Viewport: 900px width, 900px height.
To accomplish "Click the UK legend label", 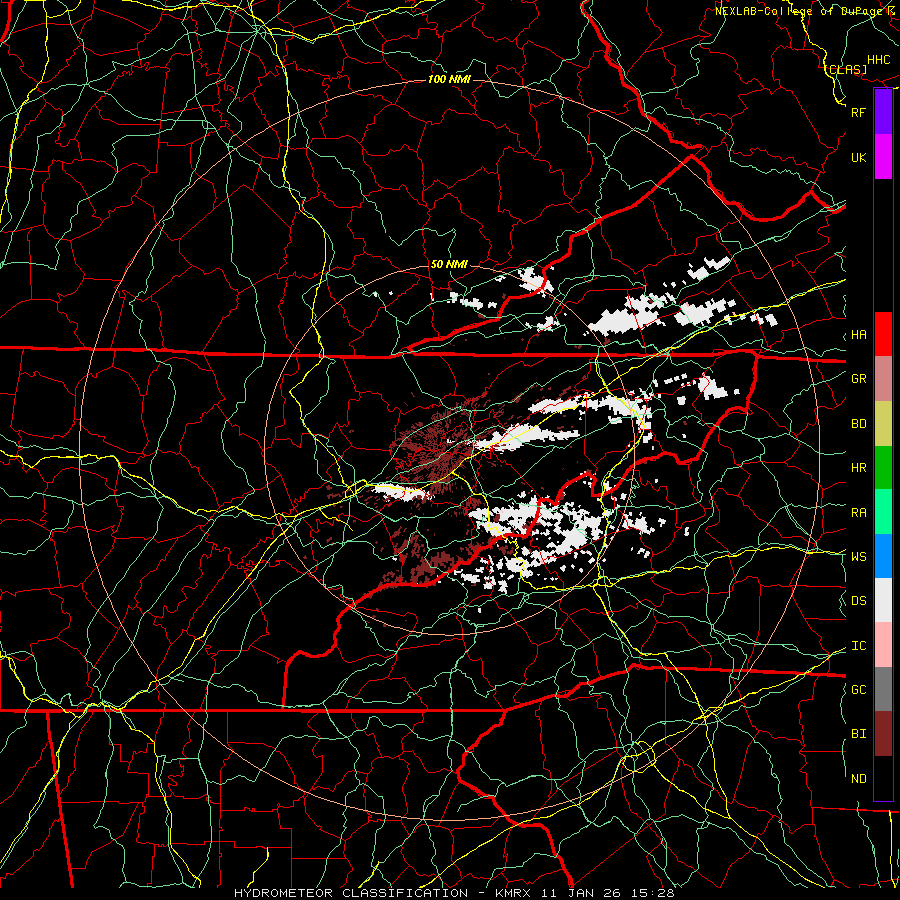I will 858,157.
